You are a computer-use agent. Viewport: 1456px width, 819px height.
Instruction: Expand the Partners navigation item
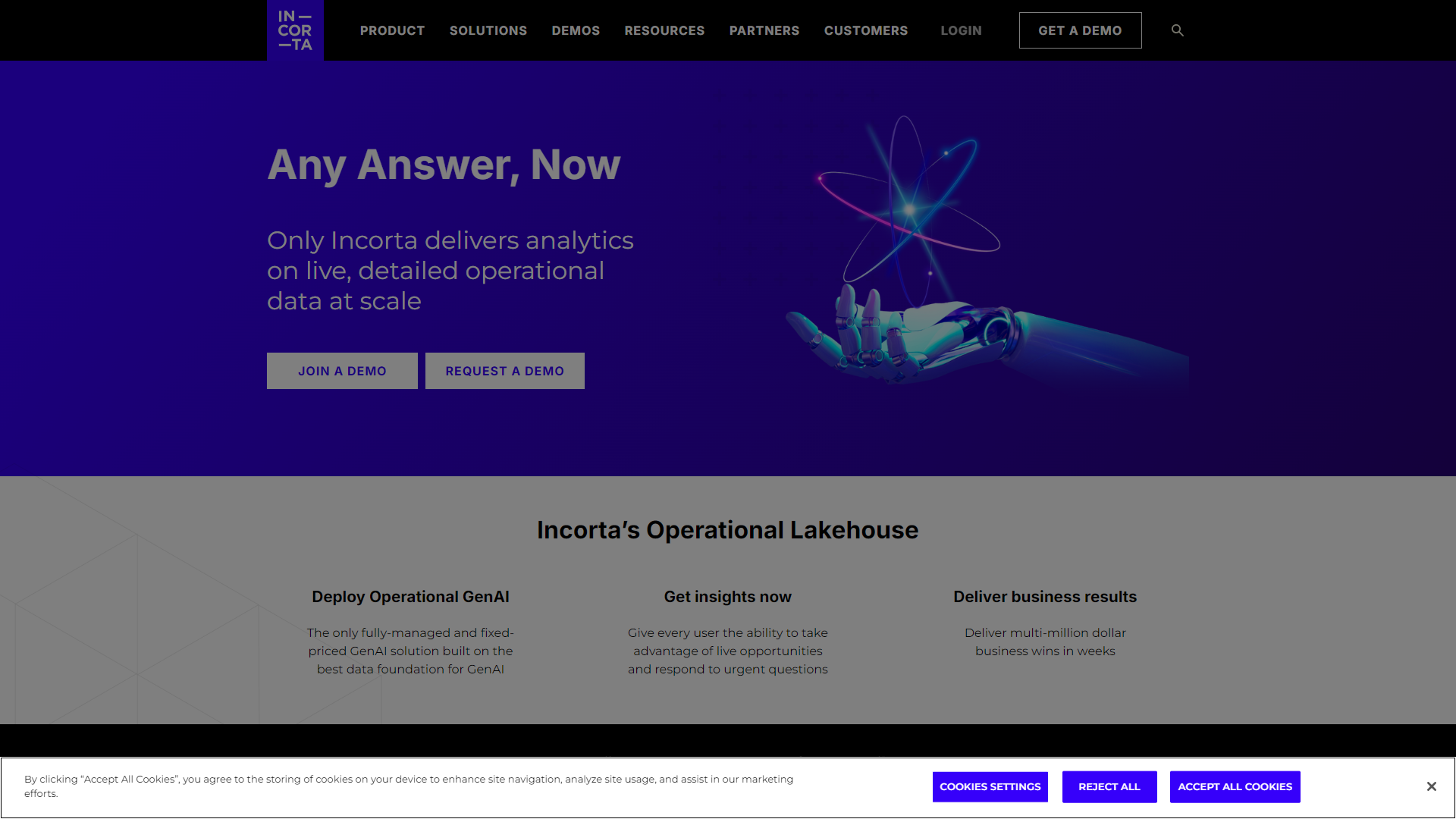764,30
